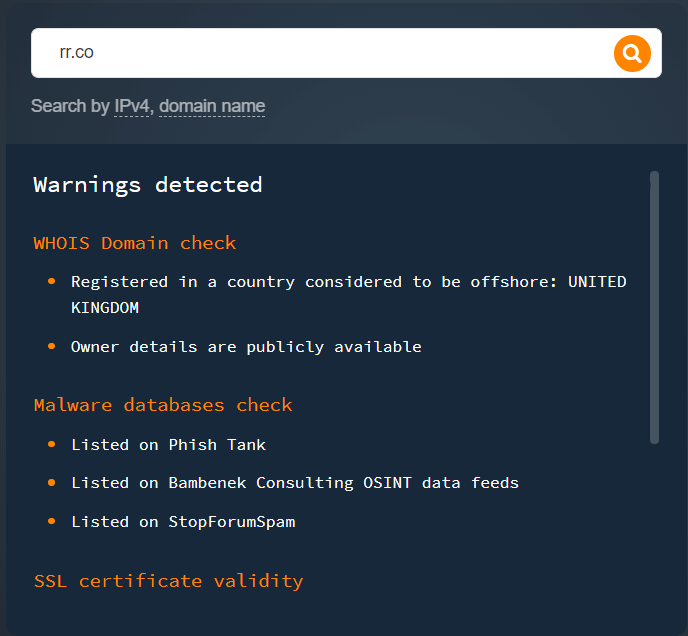Select the SSL certificate validity heading

coord(168,581)
